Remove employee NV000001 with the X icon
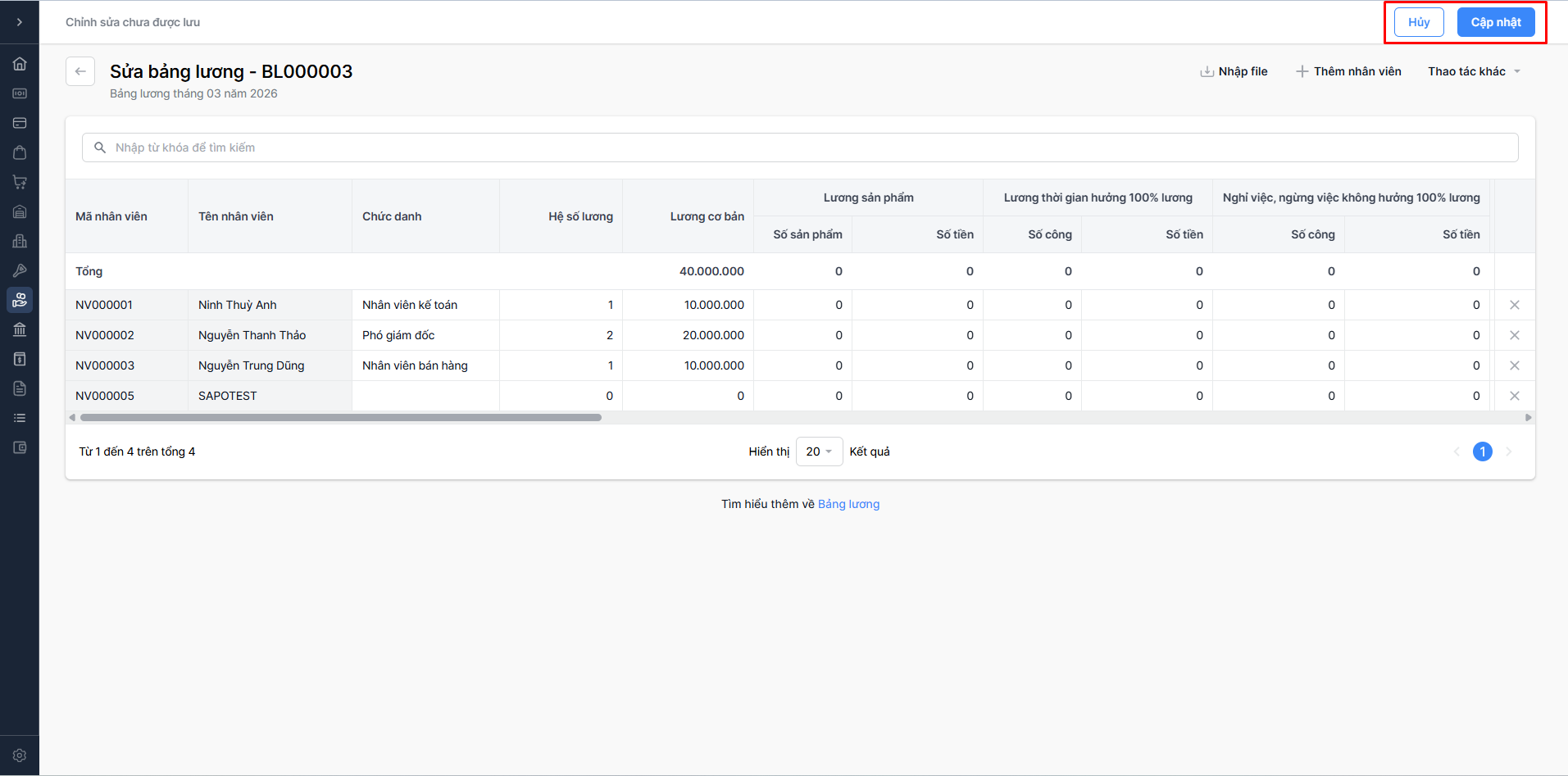 pyautogui.click(x=1514, y=305)
